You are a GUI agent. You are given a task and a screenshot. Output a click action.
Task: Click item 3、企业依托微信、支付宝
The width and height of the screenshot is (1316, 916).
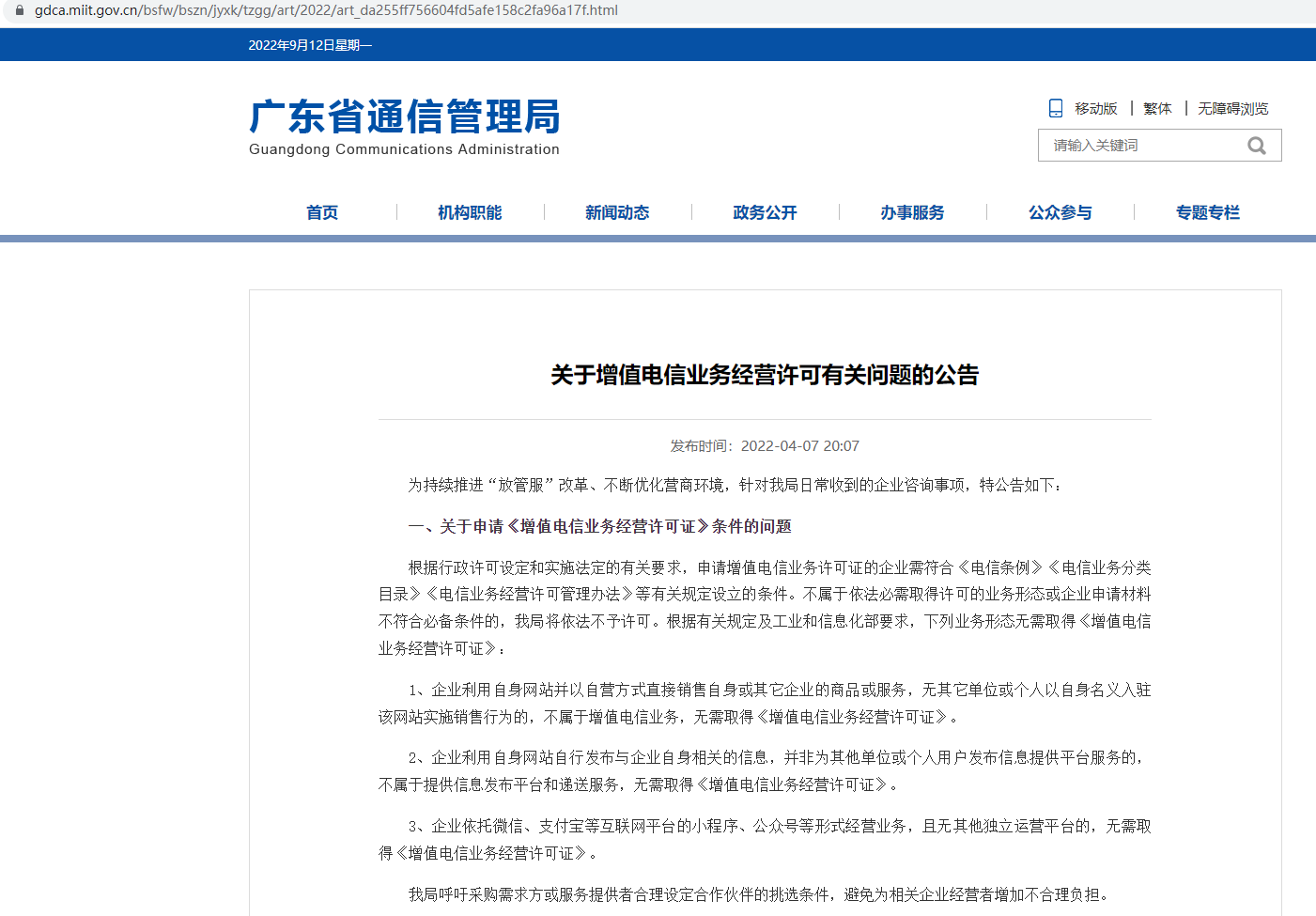[765, 839]
